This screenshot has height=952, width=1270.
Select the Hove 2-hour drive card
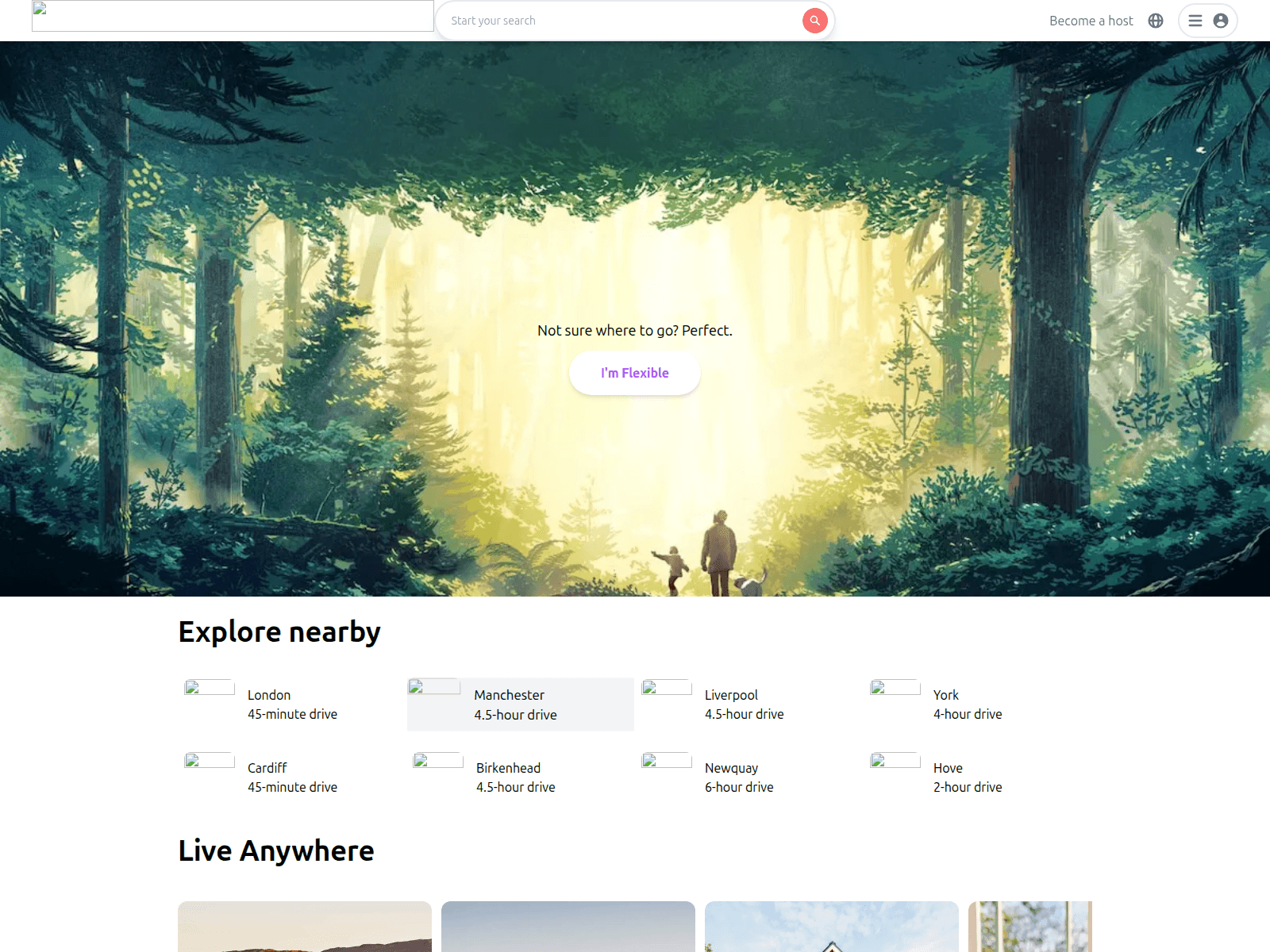(x=977, y=777)
